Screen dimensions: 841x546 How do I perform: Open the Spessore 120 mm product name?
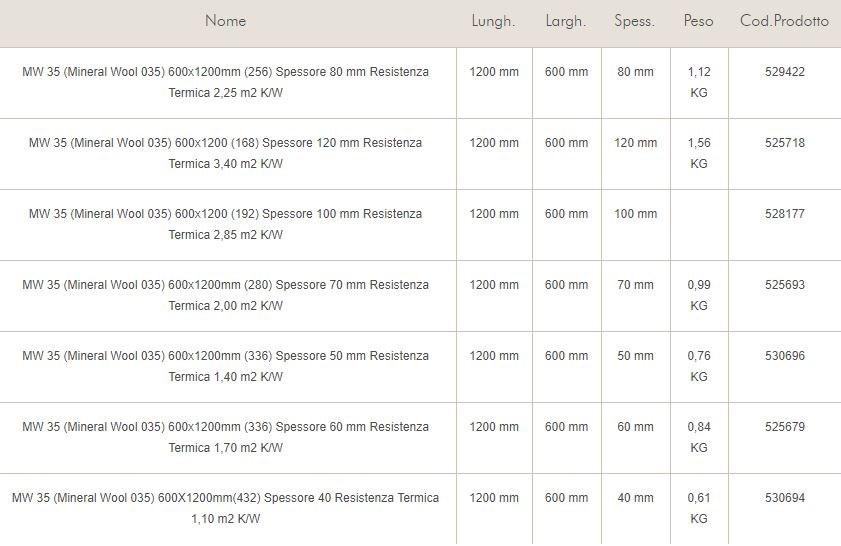225,153
